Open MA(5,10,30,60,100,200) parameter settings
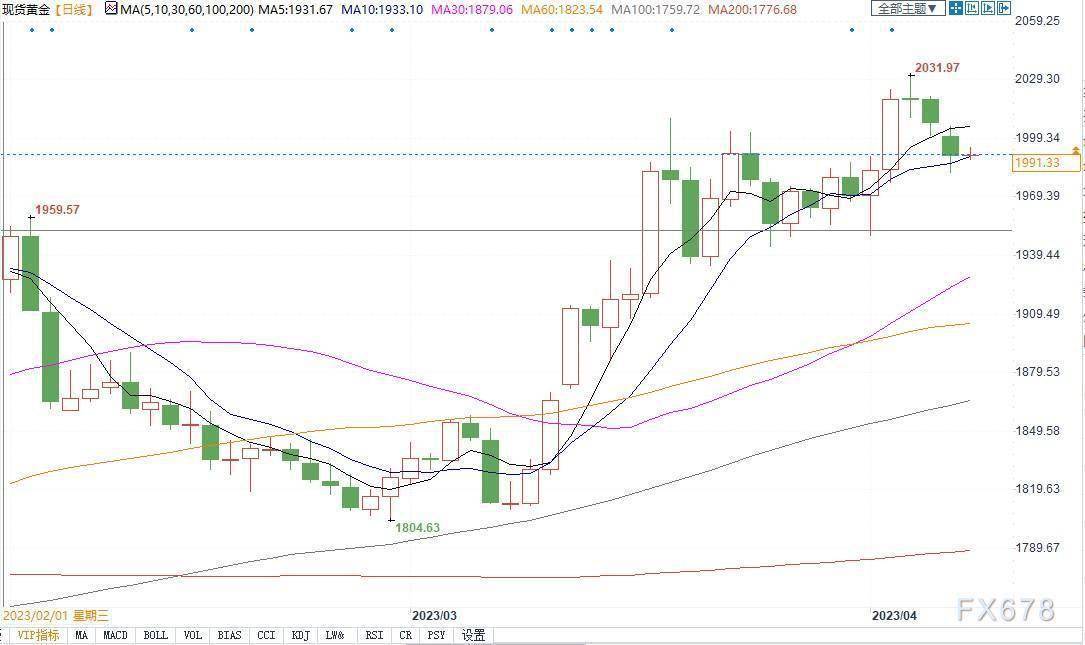The width and height of the screenshot is (1085, 645). 186,9
